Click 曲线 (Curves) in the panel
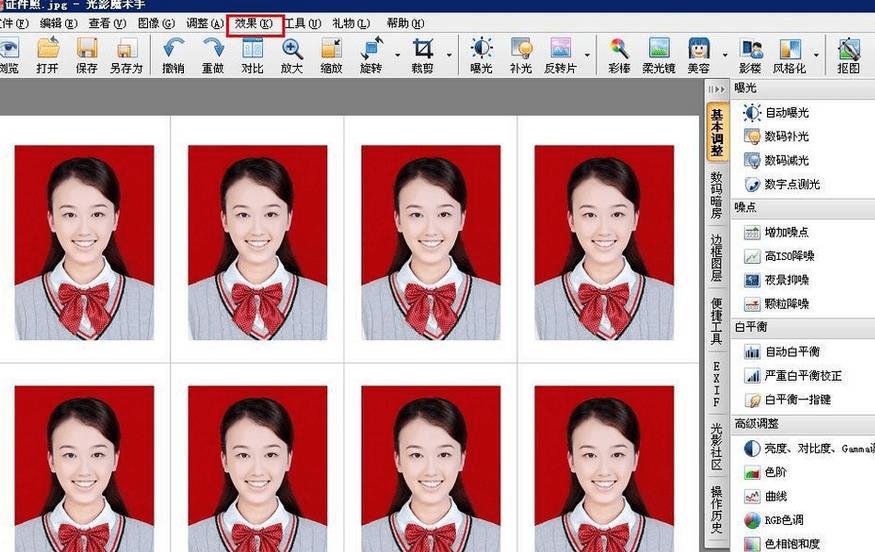The height and width of the screenshot is (552, 875). point(766,496)
